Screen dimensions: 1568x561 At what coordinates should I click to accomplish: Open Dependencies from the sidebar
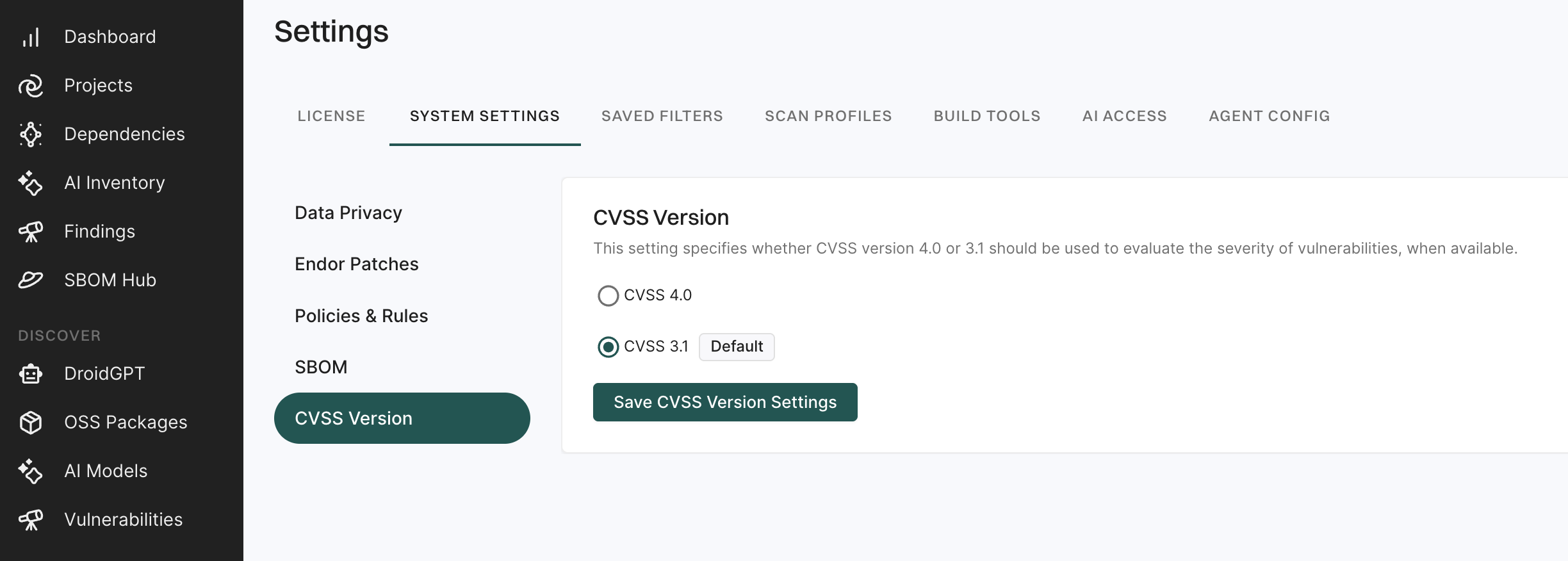[124, 134]
